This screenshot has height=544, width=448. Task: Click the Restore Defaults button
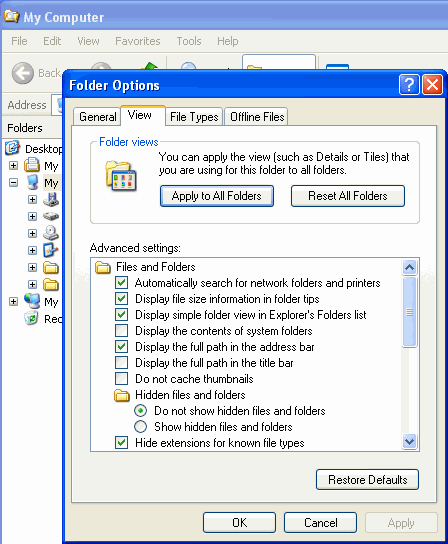coord(367,480)
